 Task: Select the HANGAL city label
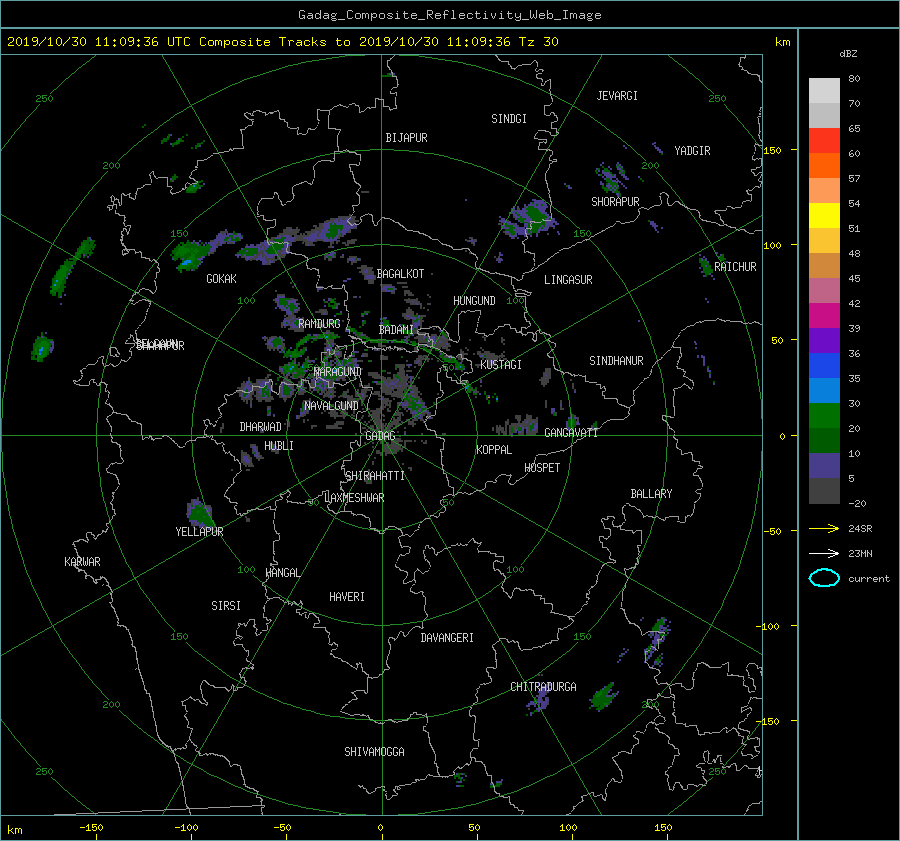click(282, 573)
